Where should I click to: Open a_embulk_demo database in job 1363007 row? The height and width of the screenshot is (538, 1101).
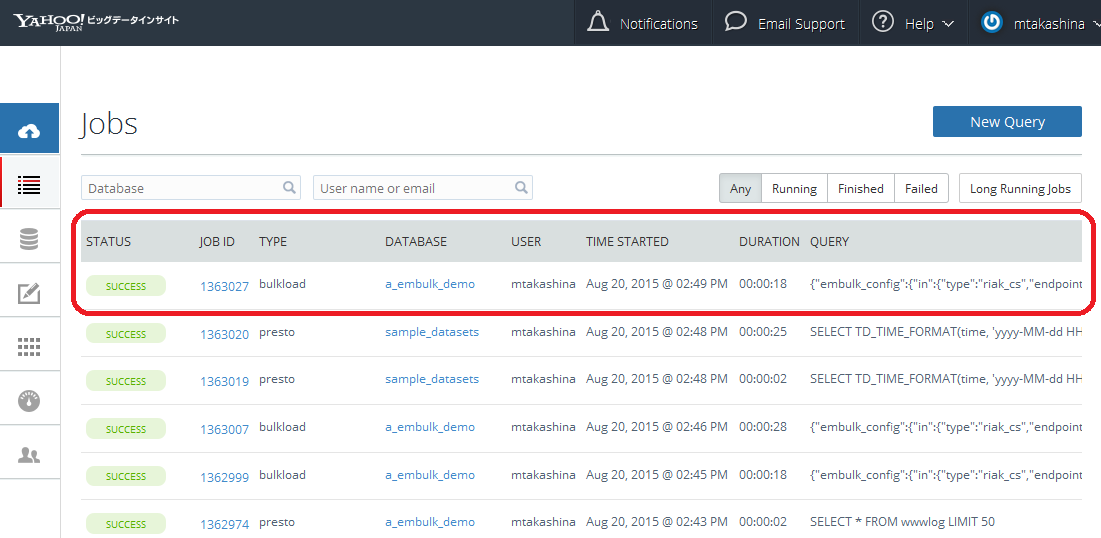(430, 427)
